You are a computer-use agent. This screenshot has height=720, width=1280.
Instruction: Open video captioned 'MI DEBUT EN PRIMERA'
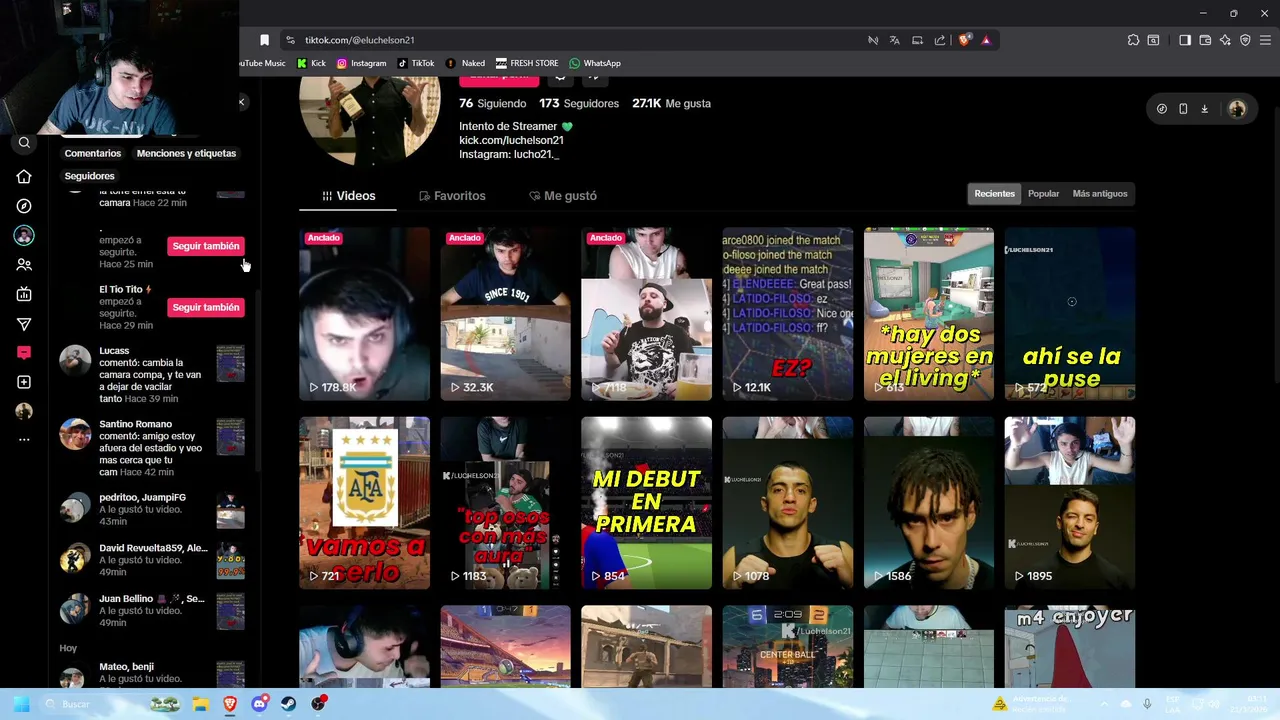[646, 503]
